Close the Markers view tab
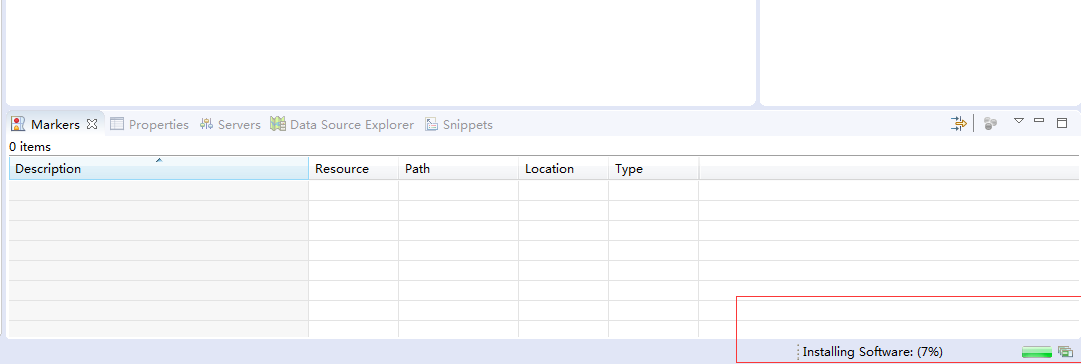 [92, 124]
